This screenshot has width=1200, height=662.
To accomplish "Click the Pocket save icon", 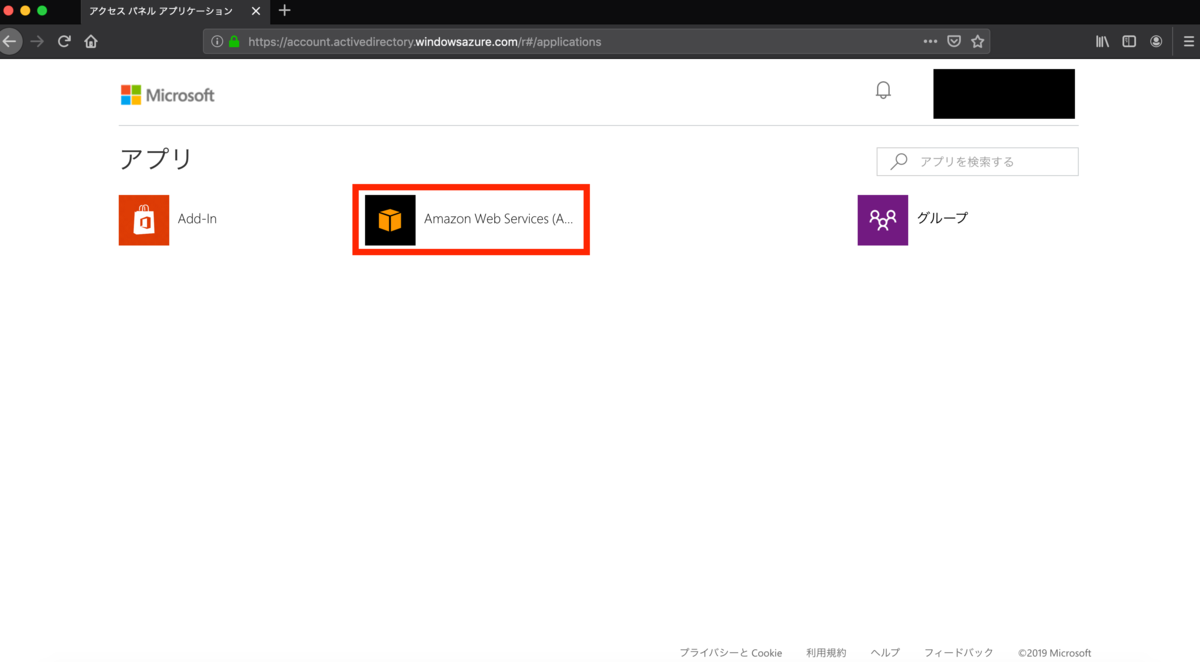I will pyautogui.click(x=954, y=42).
